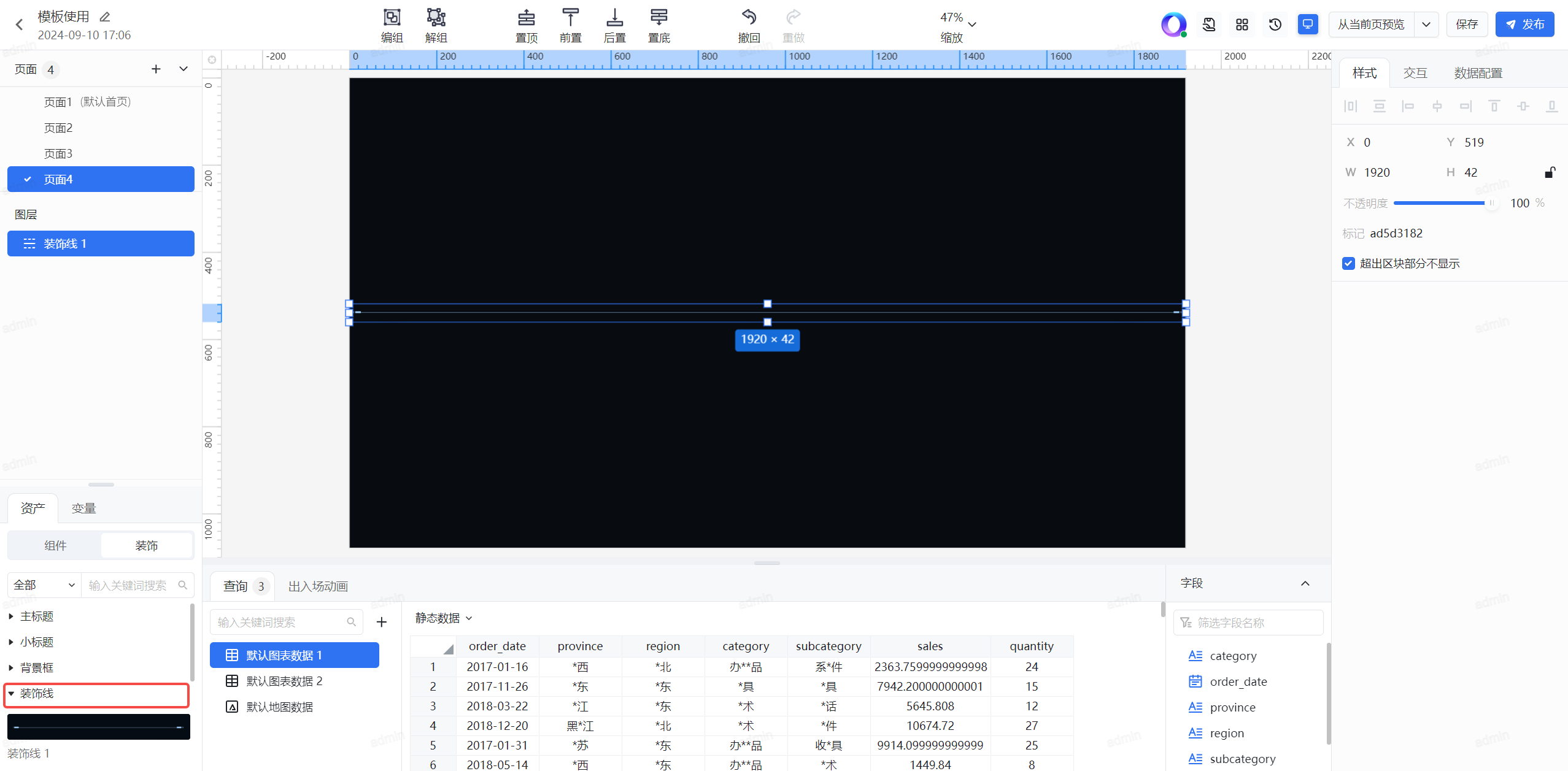Add a new page with plus icon
Screen dimensions: 1568x771
click(156, 69)
